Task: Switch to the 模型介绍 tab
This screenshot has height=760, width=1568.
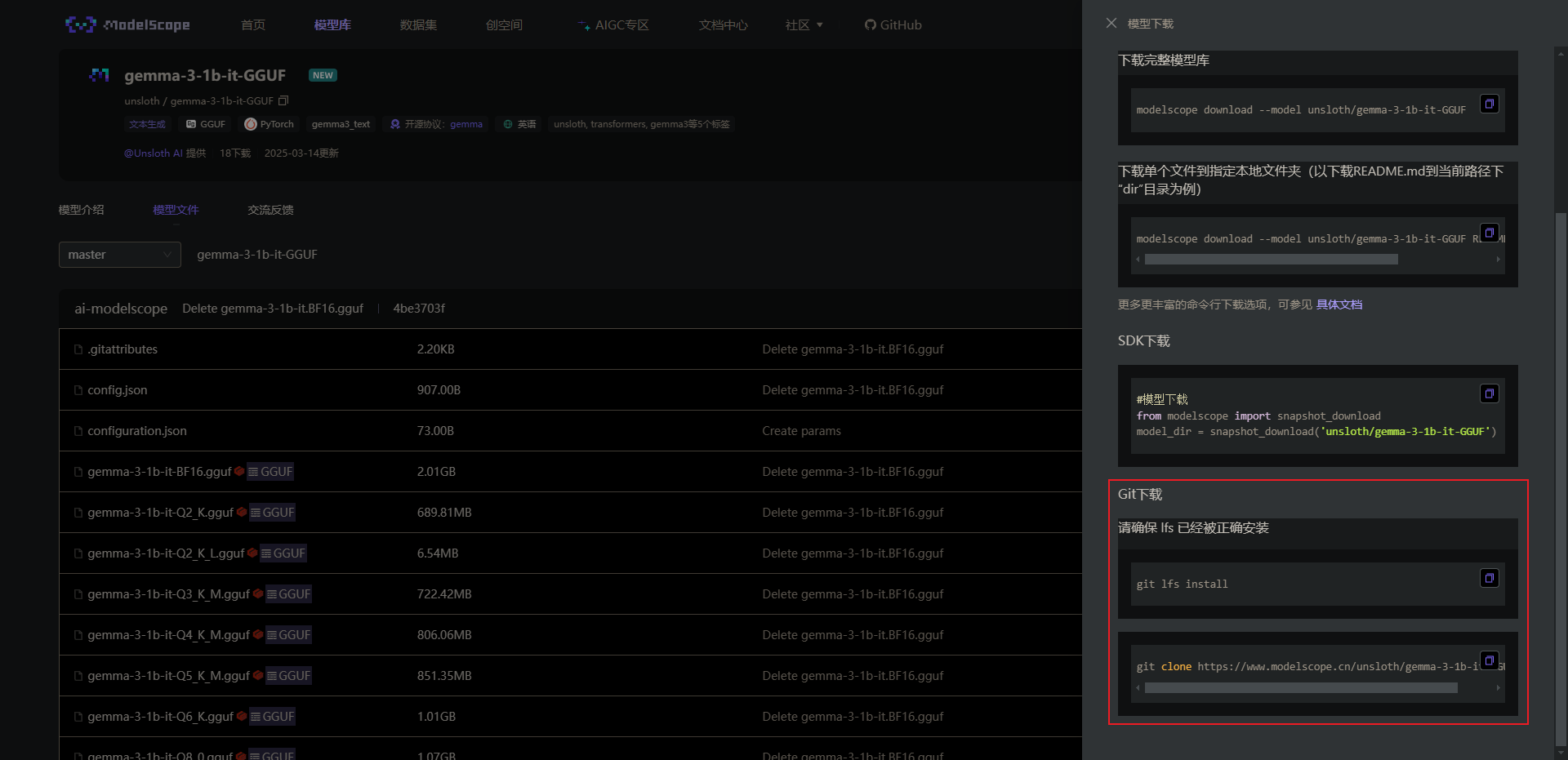Action: [x=81, y=210]
